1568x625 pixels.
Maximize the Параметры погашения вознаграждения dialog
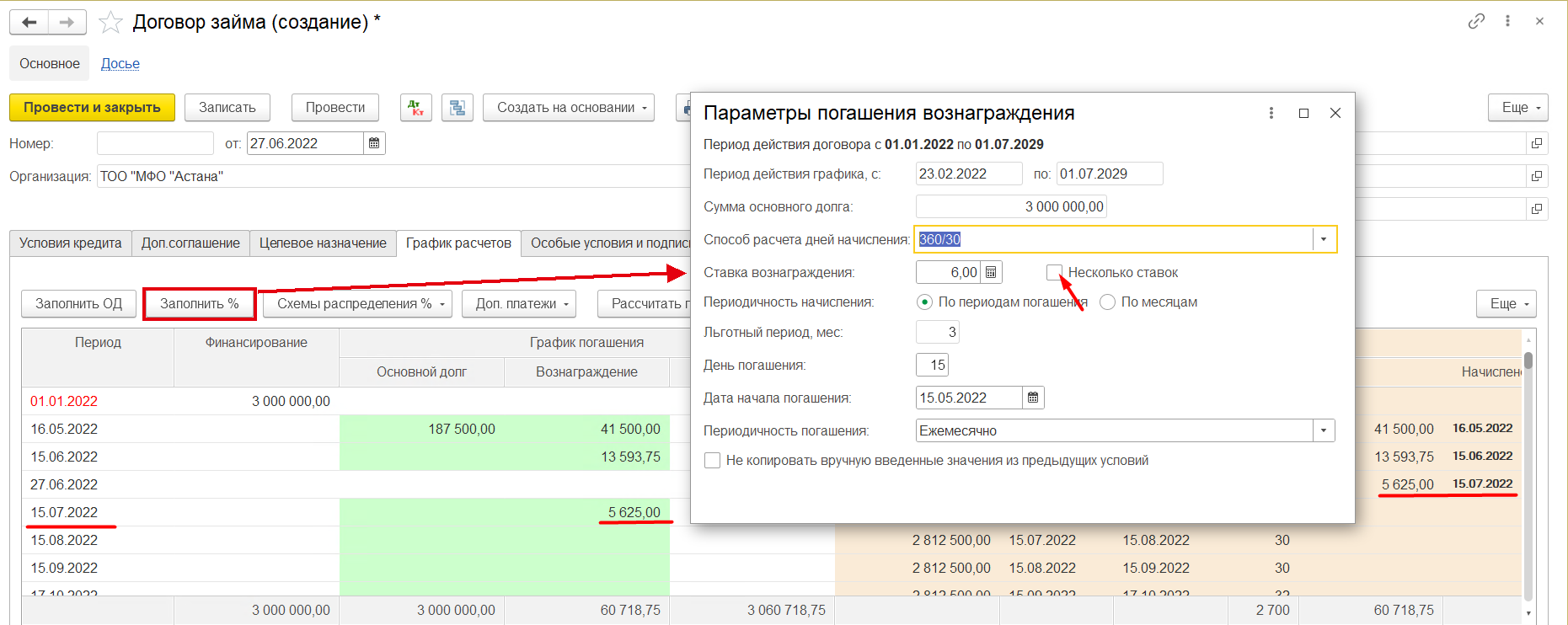[x=1303, y=113]
